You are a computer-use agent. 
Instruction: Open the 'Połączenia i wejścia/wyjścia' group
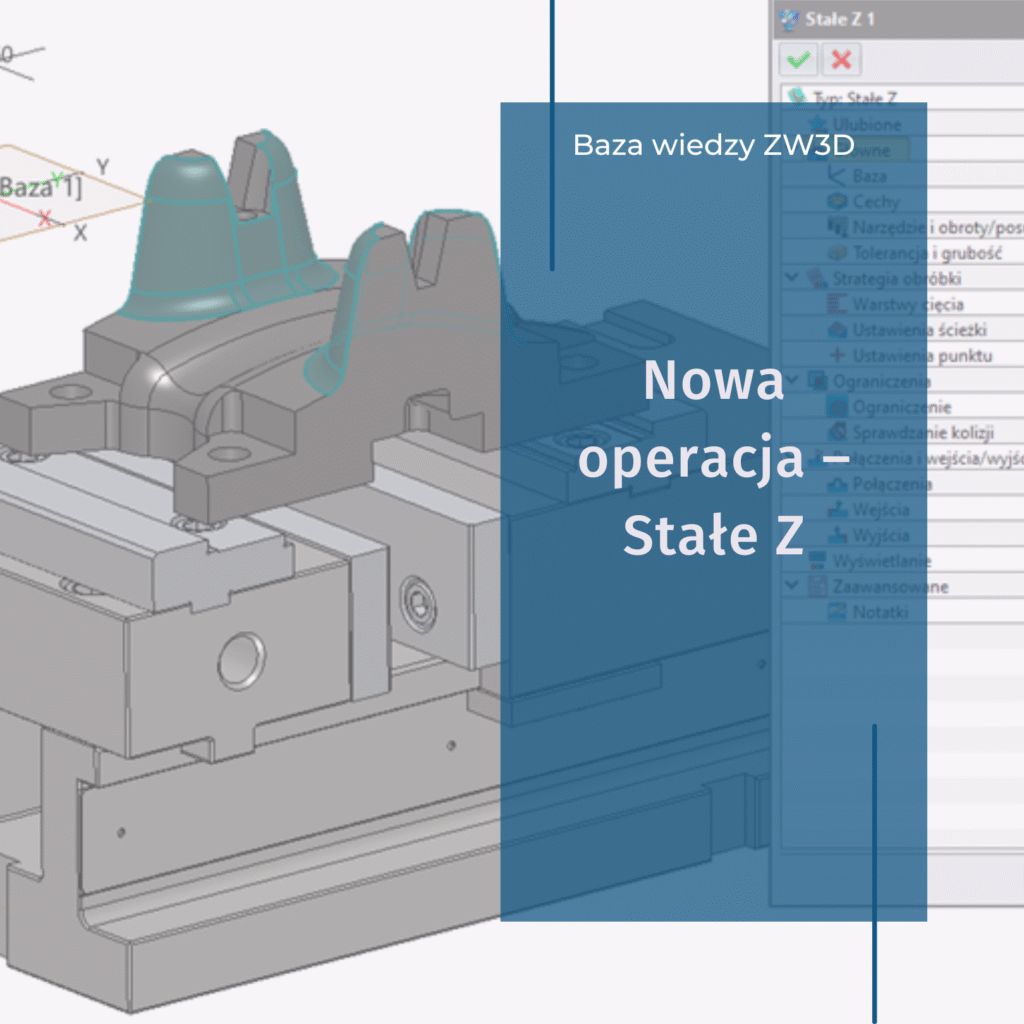point(928,458)
